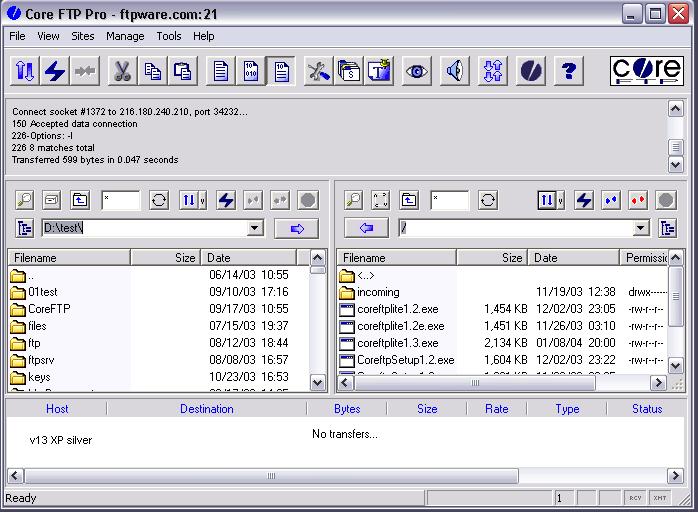
Task: Select the CoreFTP local folder
Action: tap(40, 309)
